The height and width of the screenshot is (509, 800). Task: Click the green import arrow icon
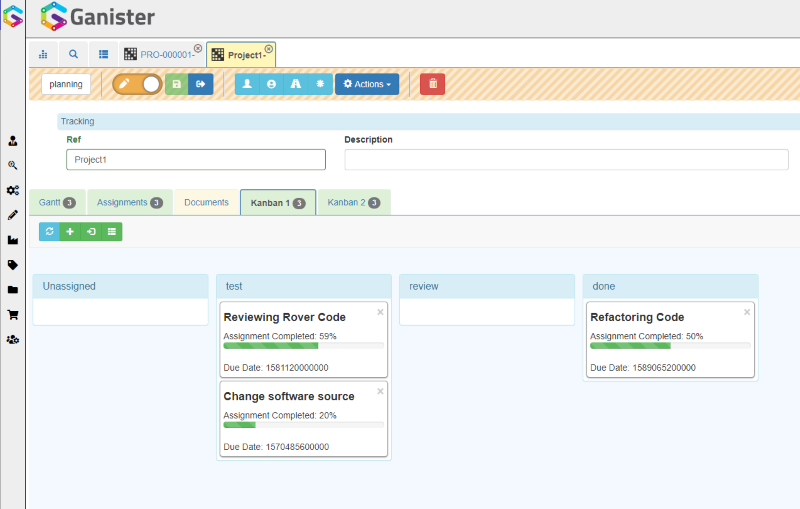(x=91, y=232)
